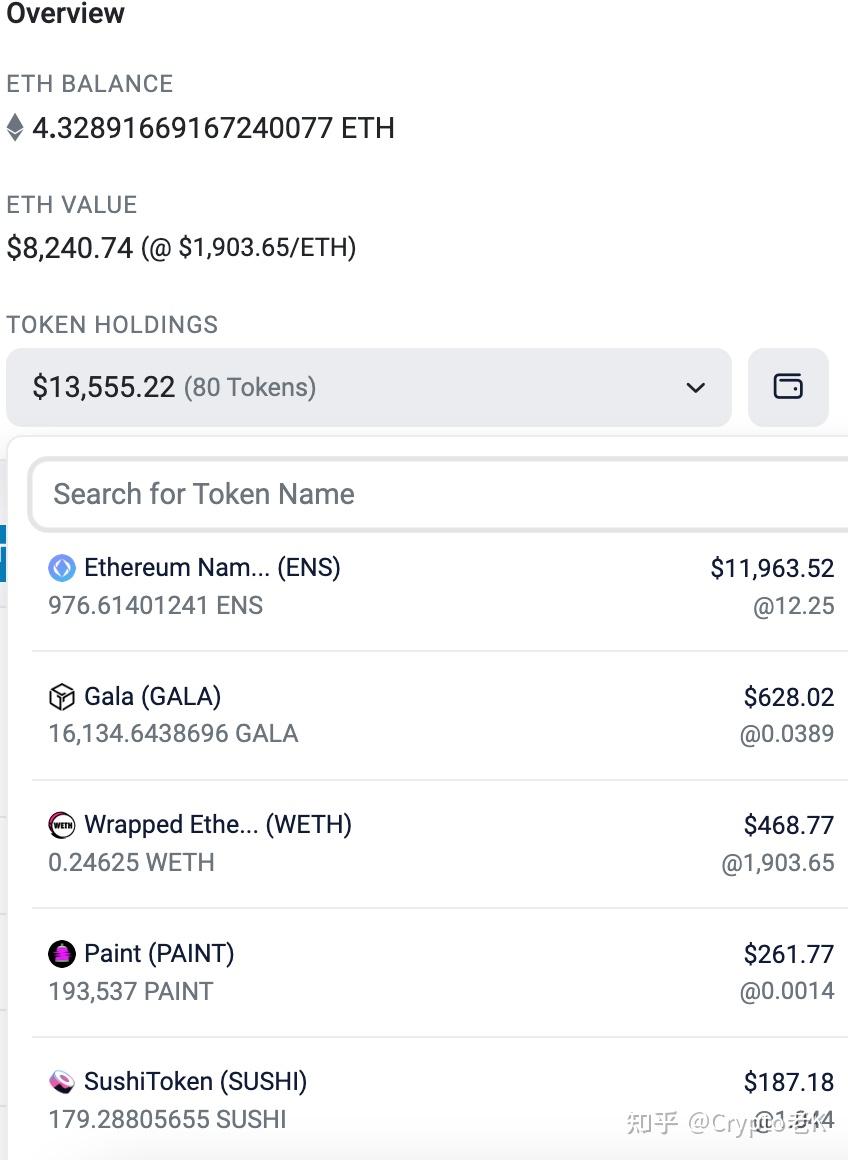Open the Ethereum Nam... (ENS) token entry
The height and width of the screenshot is (1160, 848).
pyautogui.click(x=212, y=568)
